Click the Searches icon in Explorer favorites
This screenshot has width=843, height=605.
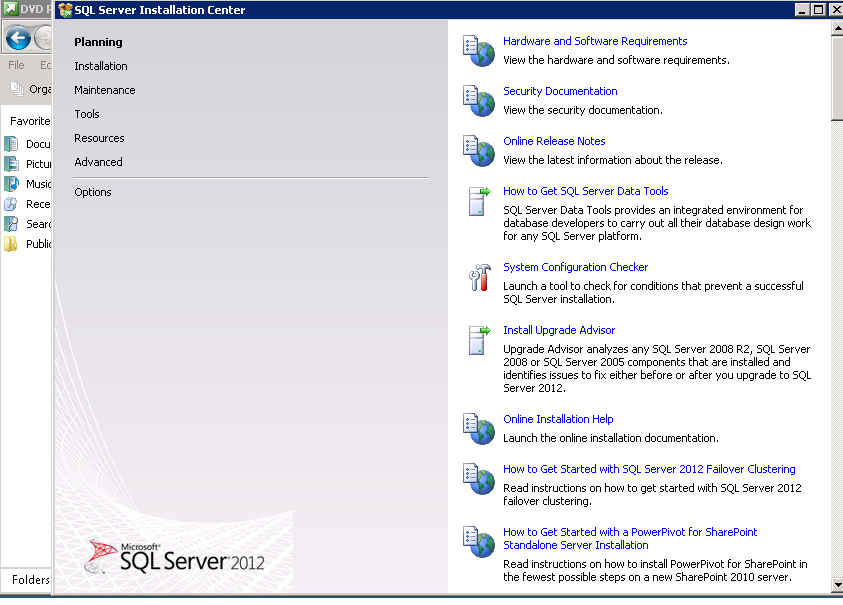pyautogui.click(x=11, y=224)
